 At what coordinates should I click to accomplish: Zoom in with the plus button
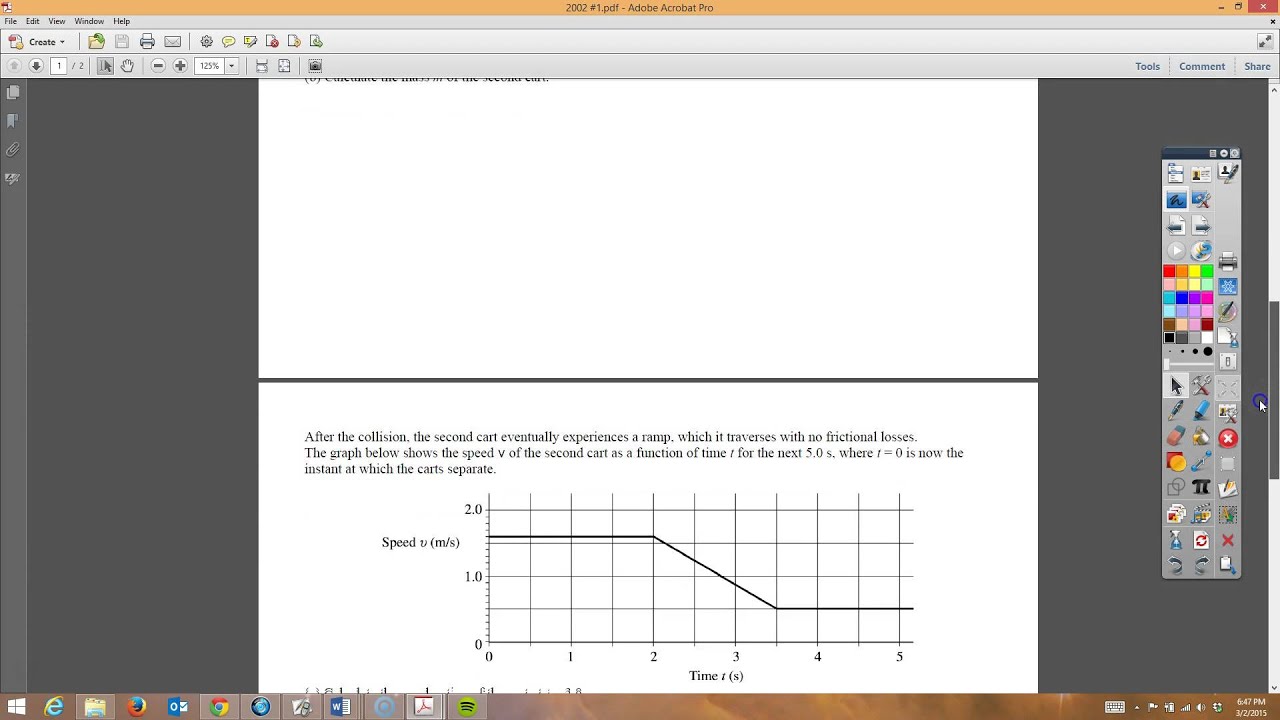click(180, 66)
